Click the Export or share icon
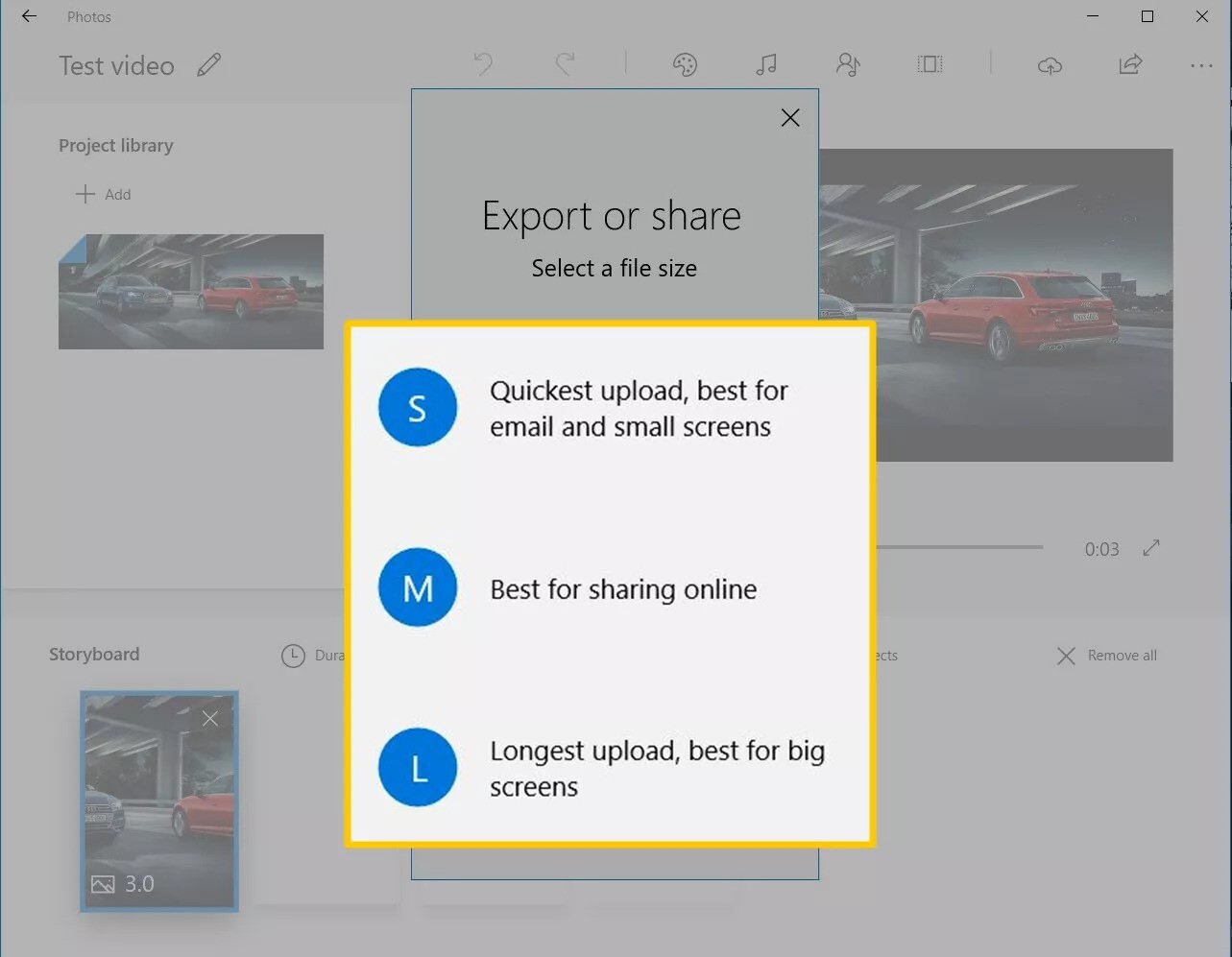1232x957 pixels. point(1130,64)
